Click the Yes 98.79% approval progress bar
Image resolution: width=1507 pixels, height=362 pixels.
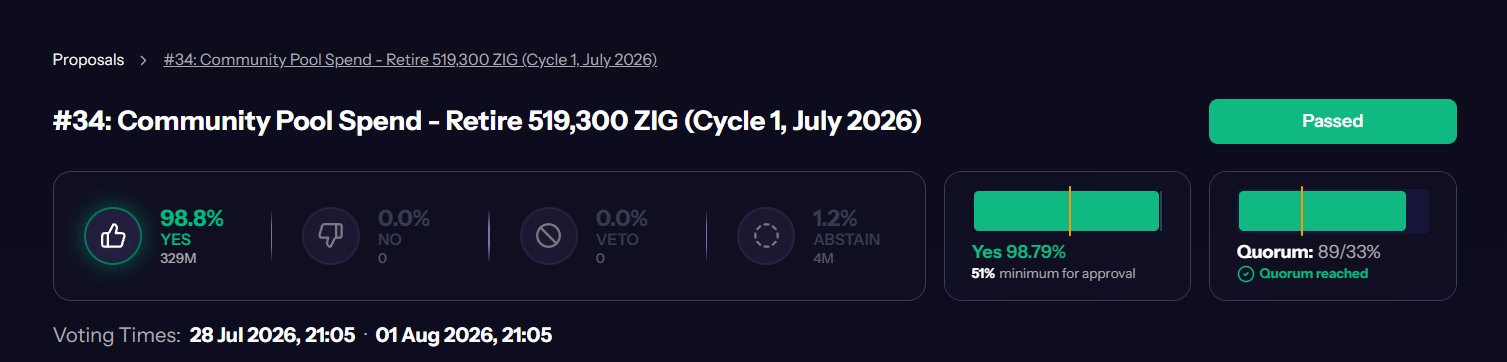point(1068,211)
